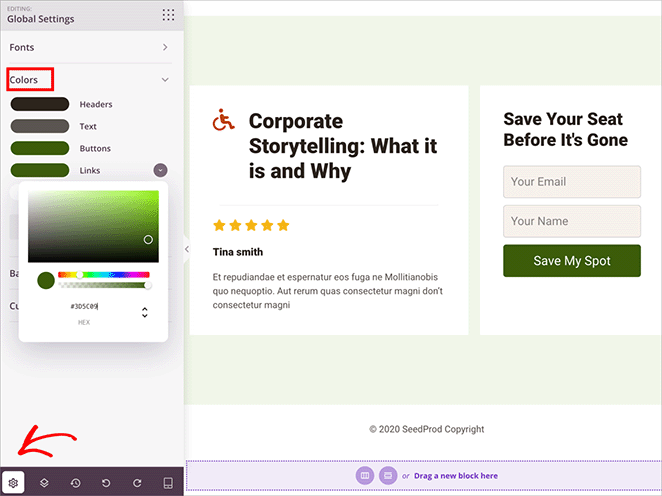Click the Headers color swatch
The image size is (662, 496).
(39, 104)
